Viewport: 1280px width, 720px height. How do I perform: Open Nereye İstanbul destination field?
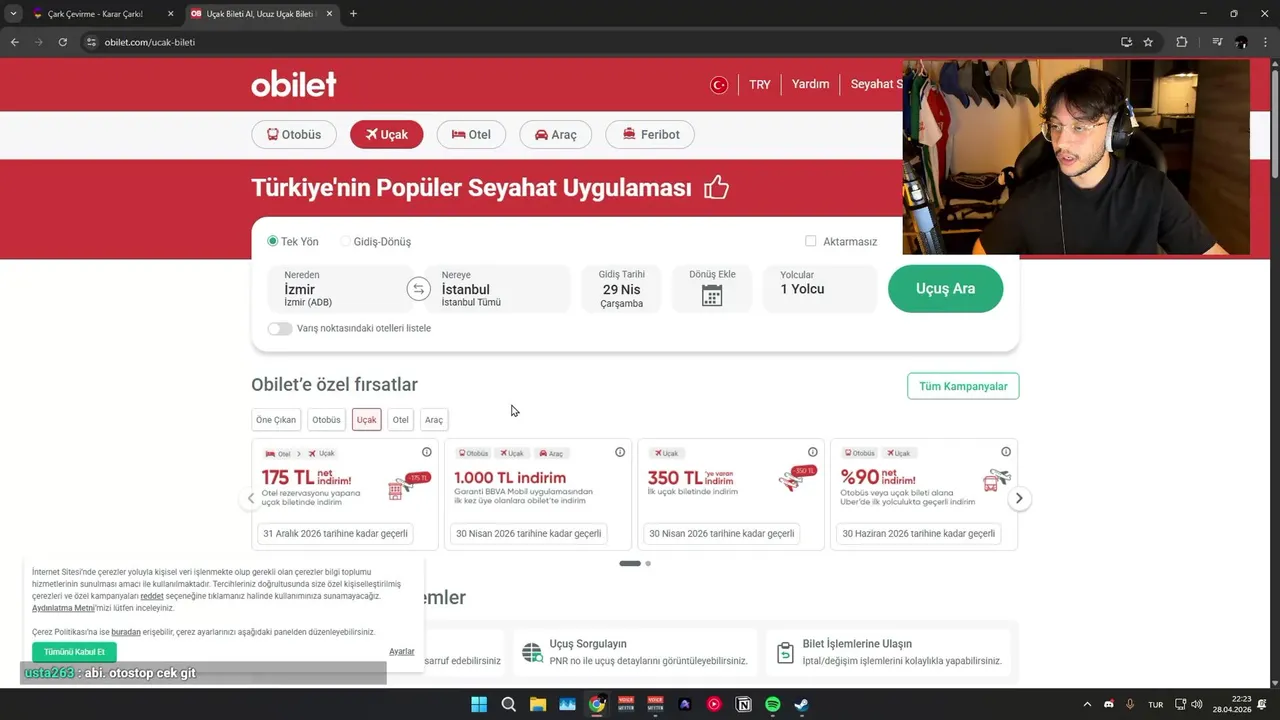[x=498, y=289]
